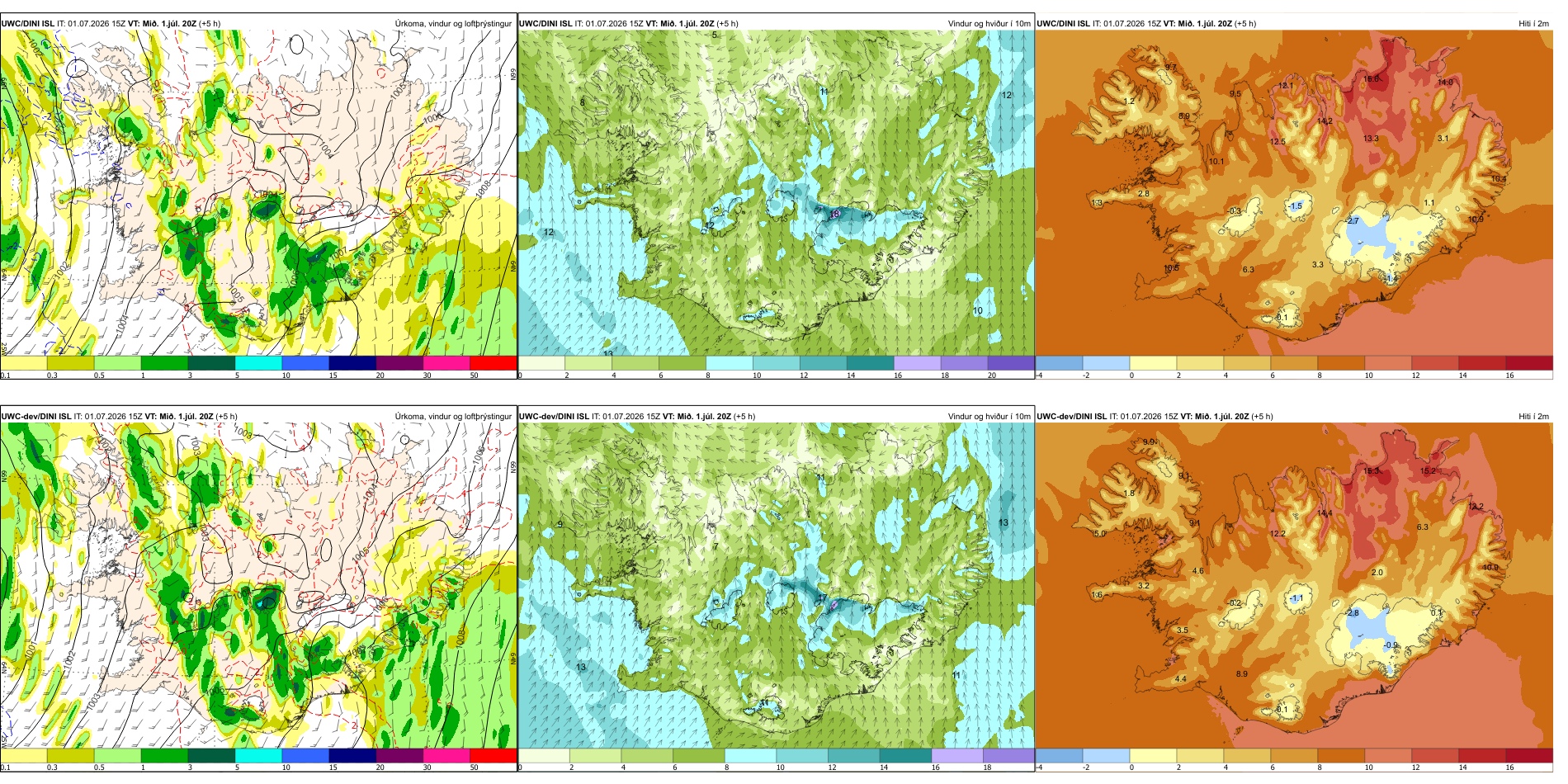
Task: Click the 9.7 temperature value on UWC/DINI map
Action: (1171, 67)
